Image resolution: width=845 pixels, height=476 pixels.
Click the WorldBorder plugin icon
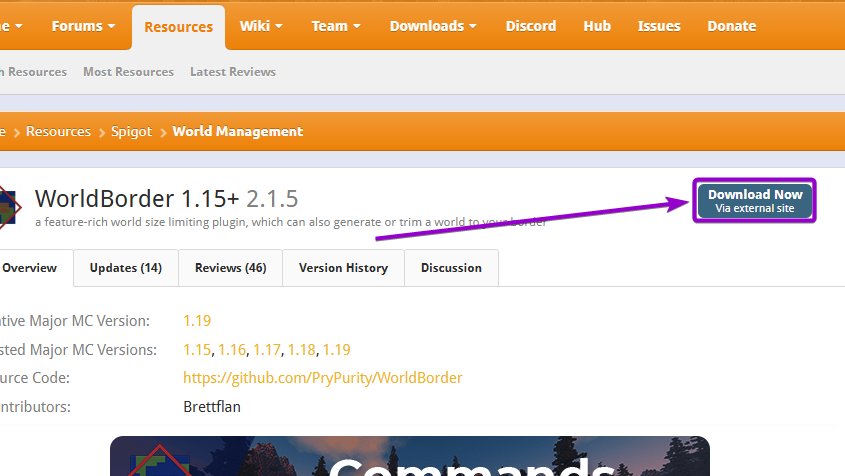pos(9,208)
